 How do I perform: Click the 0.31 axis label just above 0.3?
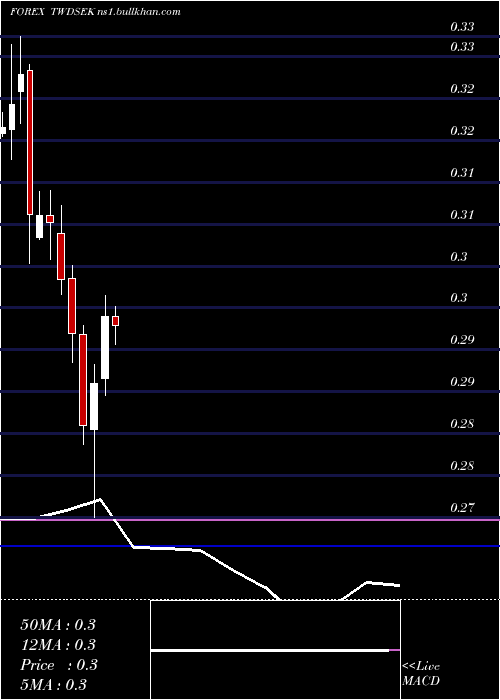tap(462, 215)
